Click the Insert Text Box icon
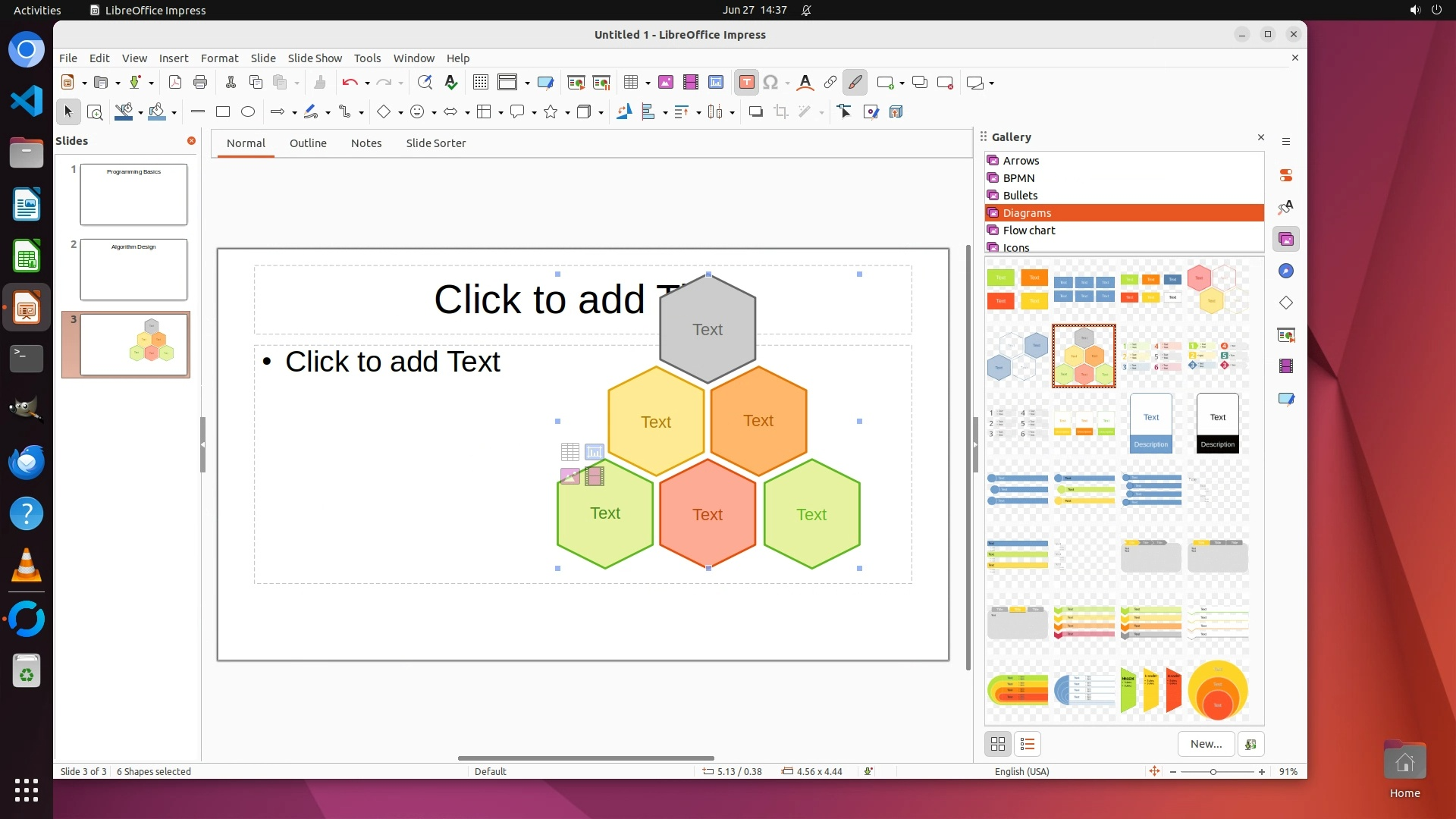1456x819 pixels. coord(746,83)
